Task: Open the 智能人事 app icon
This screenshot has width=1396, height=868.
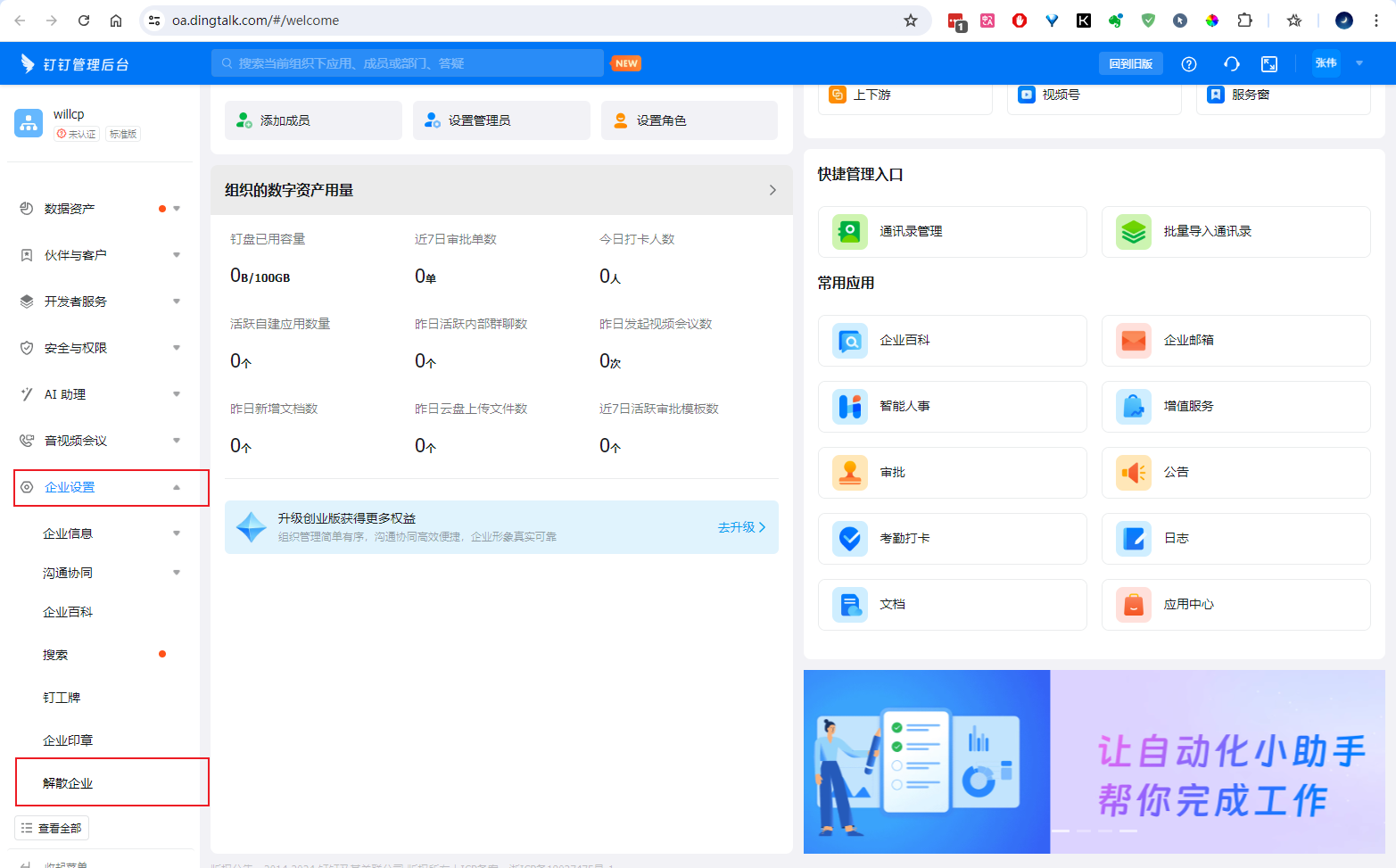Action: [849, 407]
